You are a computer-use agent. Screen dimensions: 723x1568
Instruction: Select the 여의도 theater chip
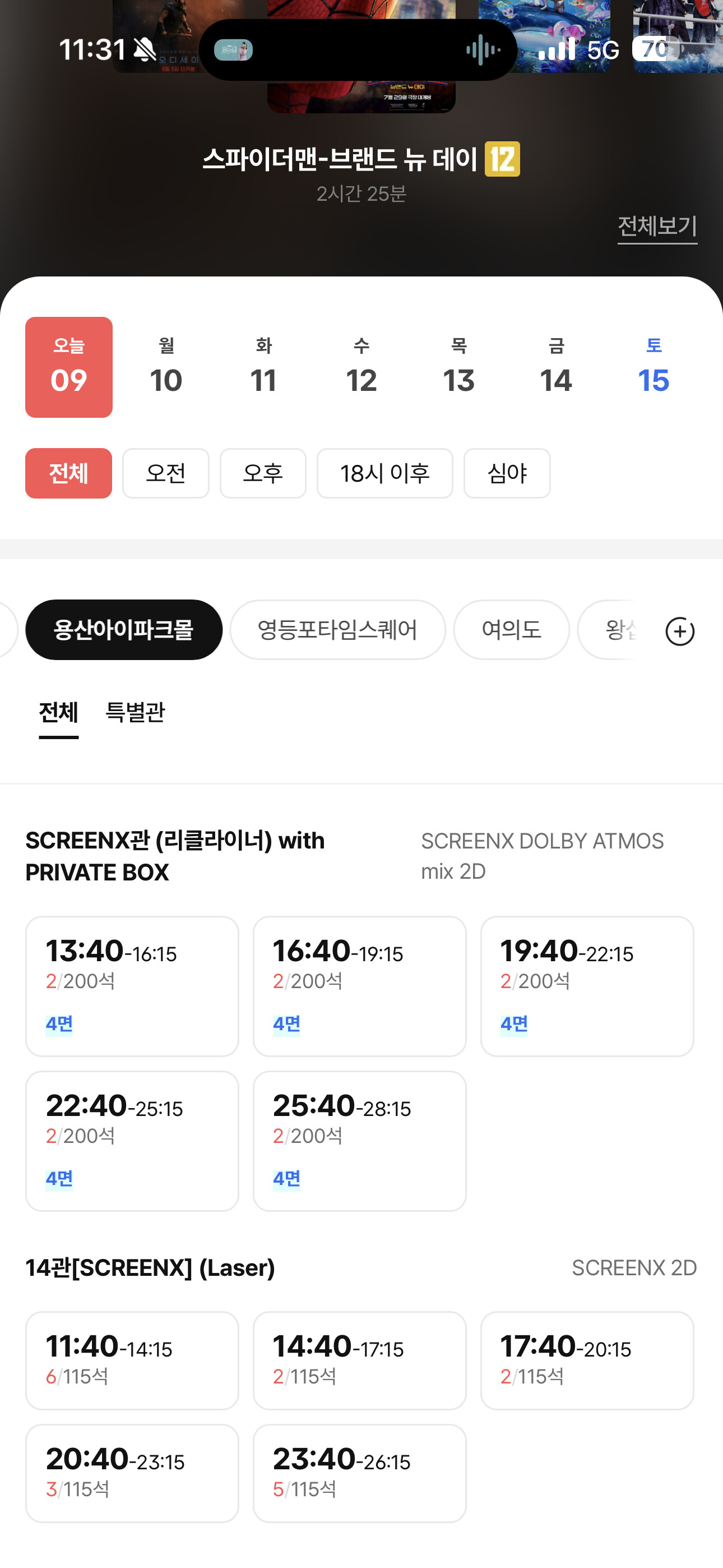(x=511, y=629)
